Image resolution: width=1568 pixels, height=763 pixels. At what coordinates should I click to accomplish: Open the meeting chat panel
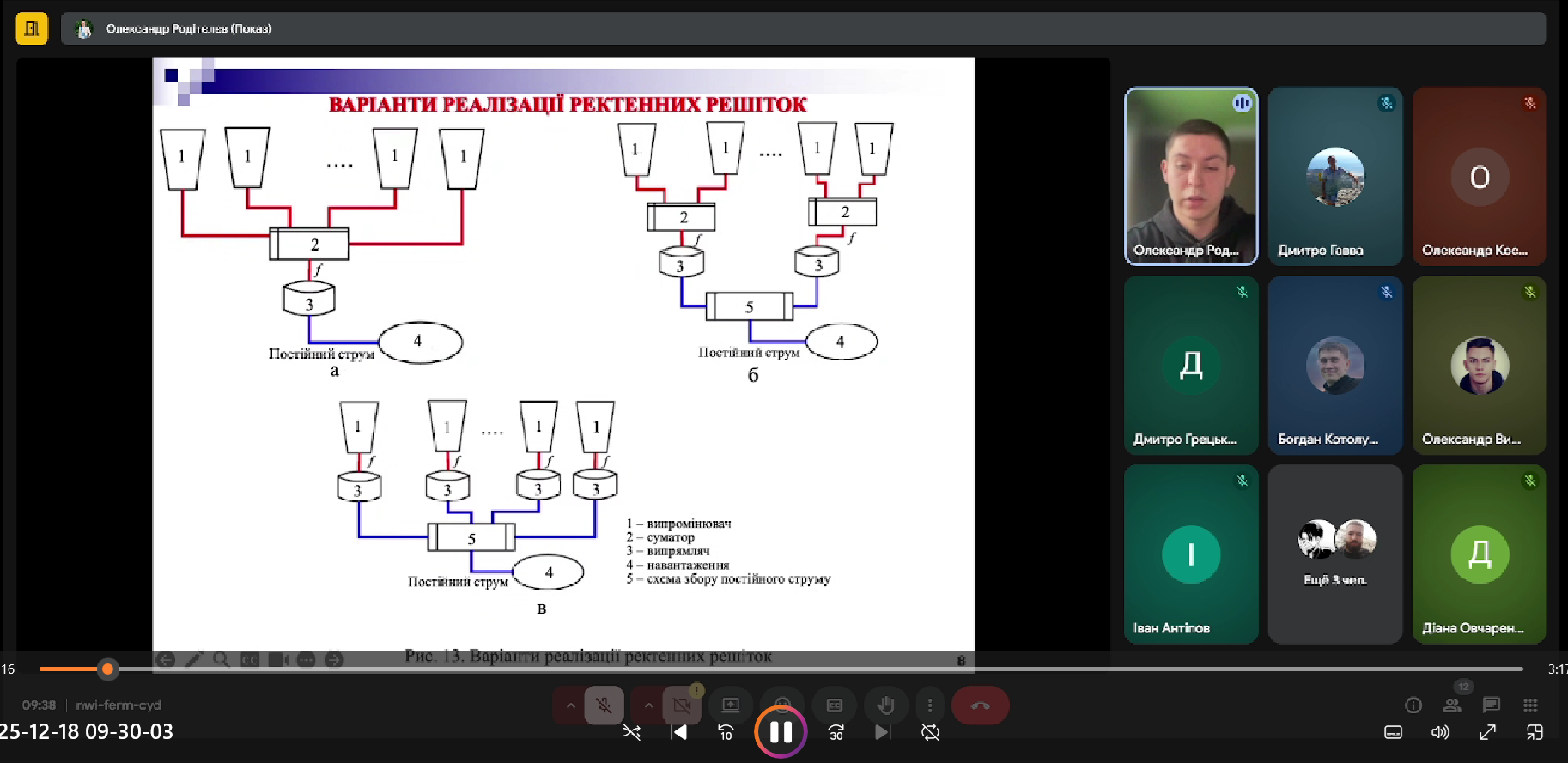point(1492,705)
